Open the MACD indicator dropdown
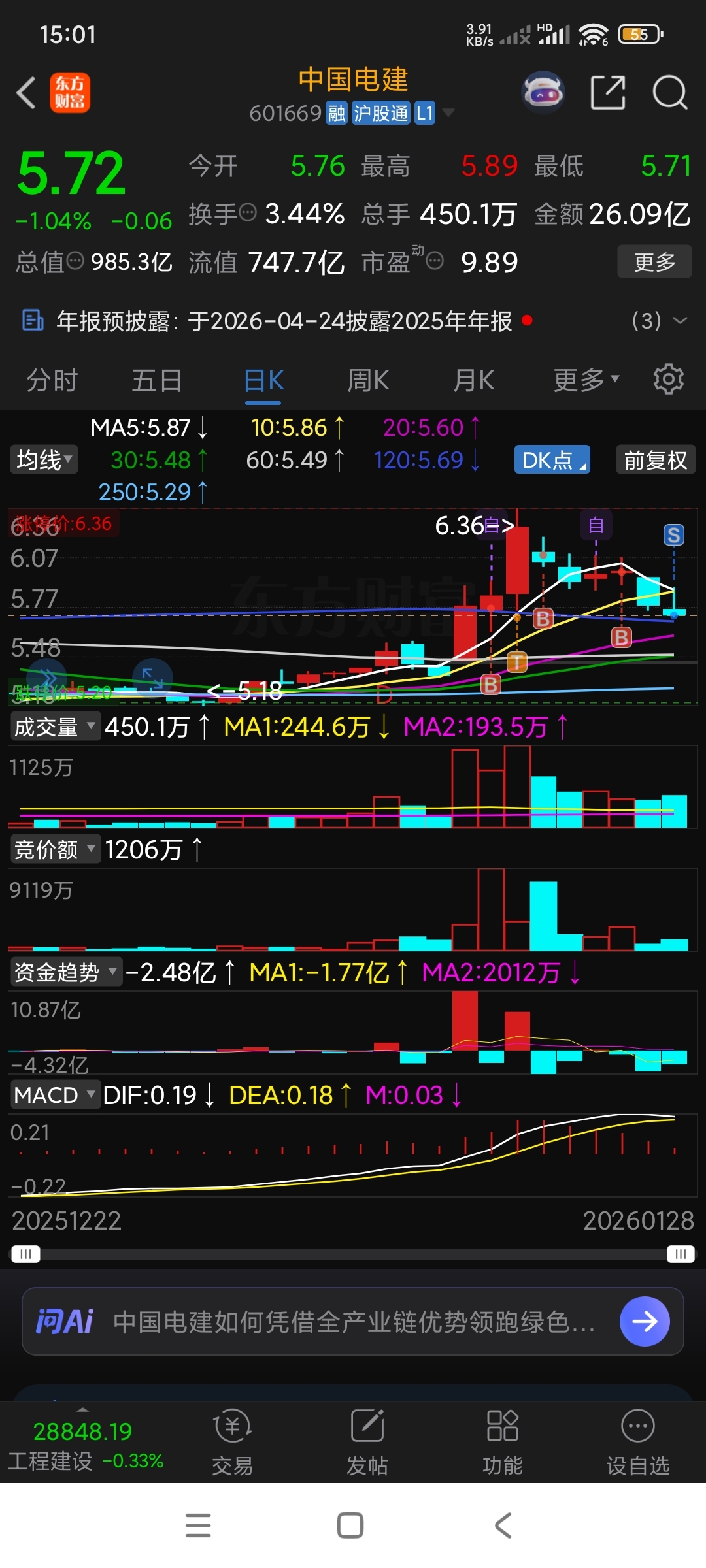This screenshot has height=1568, width=706. [55, 1095]
